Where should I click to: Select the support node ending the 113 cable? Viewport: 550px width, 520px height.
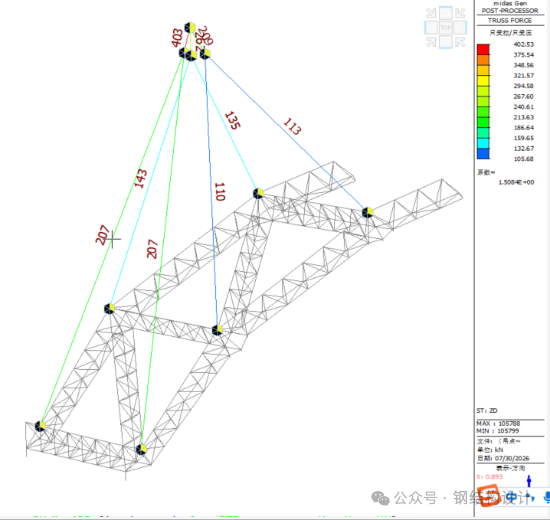pos(367,212)
